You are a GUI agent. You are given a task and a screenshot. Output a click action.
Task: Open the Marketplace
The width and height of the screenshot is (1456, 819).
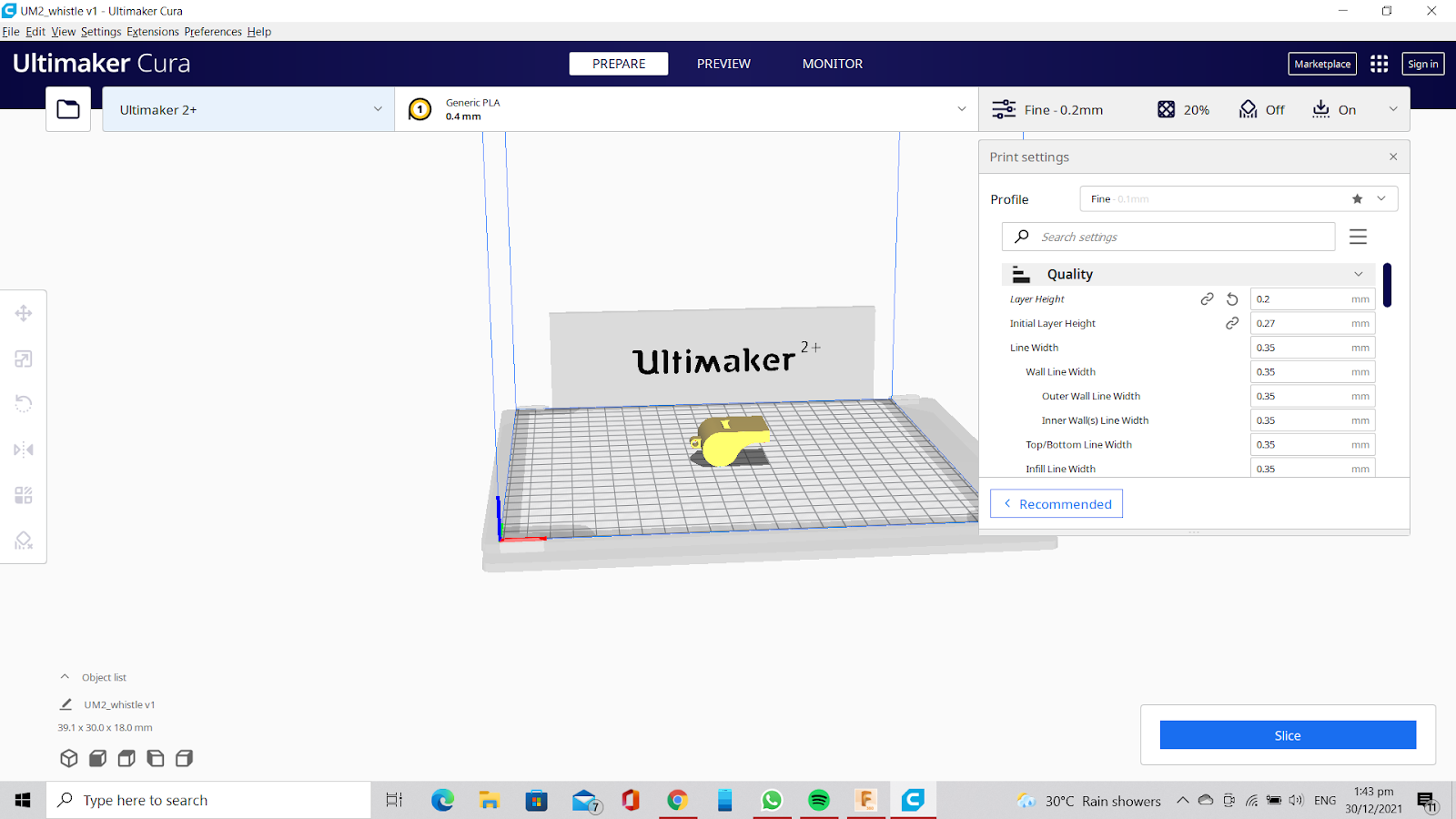1322,64
